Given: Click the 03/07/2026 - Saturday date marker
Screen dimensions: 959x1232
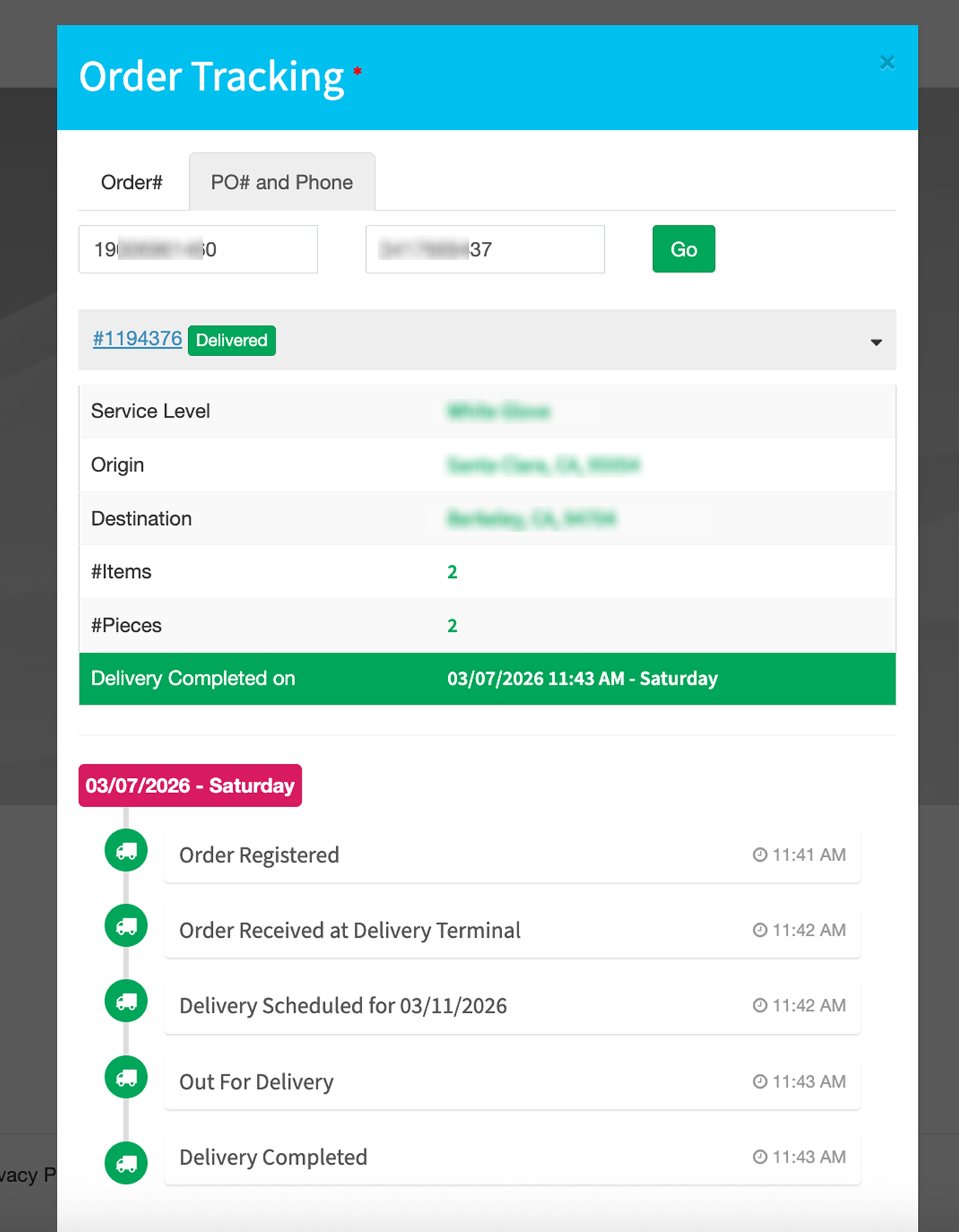Looking at the screenshot, I should coord(190,785).
